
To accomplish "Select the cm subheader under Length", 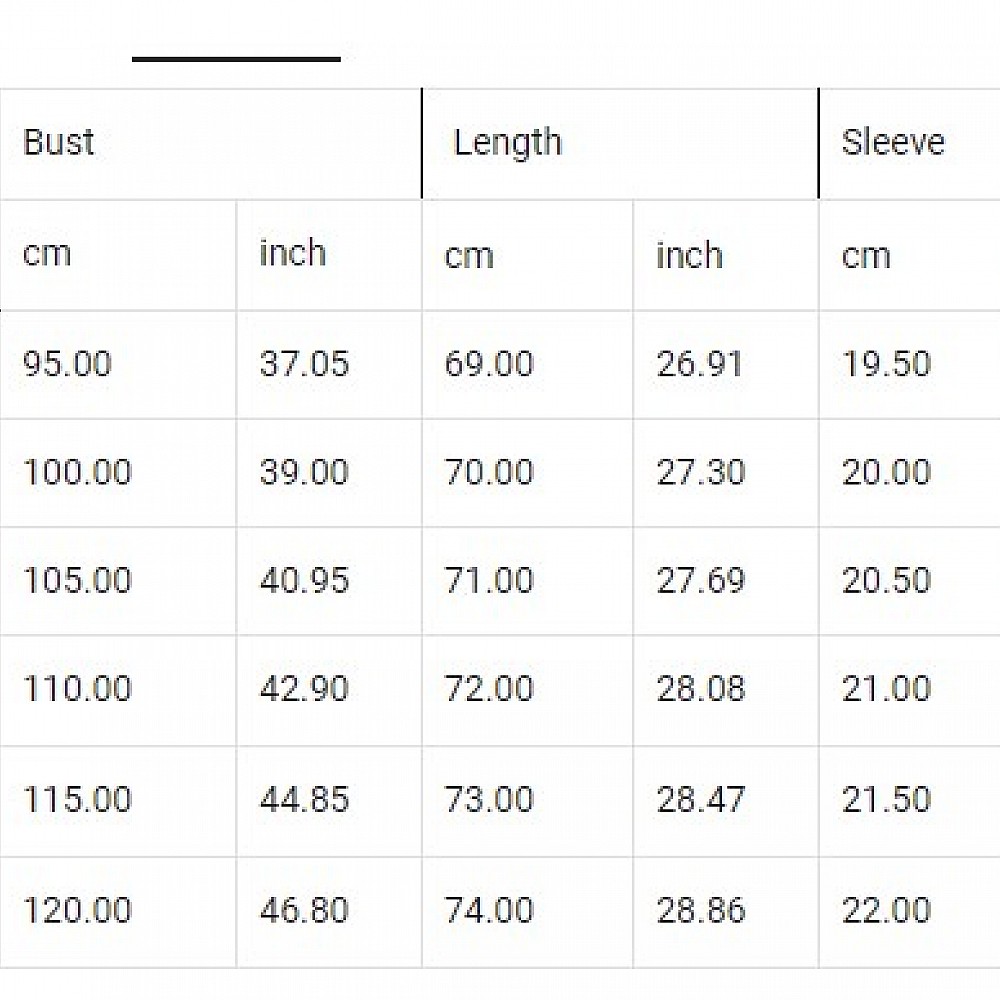I will [x=469, y=255].
